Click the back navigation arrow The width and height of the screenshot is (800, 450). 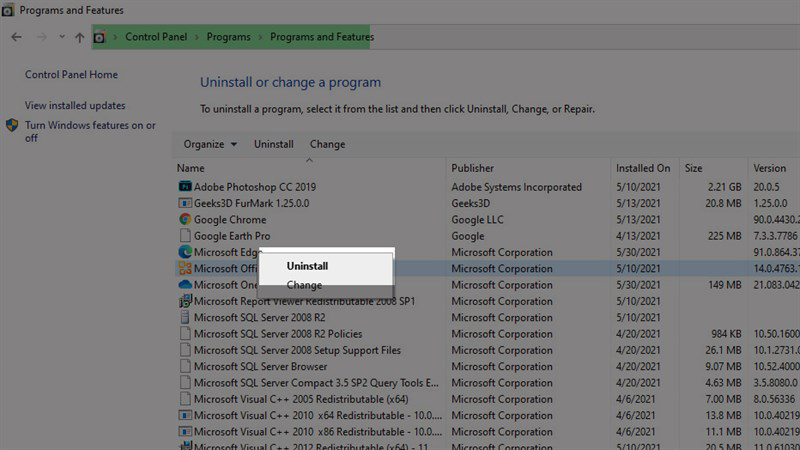pyautogui.click(x=17, y=38)
